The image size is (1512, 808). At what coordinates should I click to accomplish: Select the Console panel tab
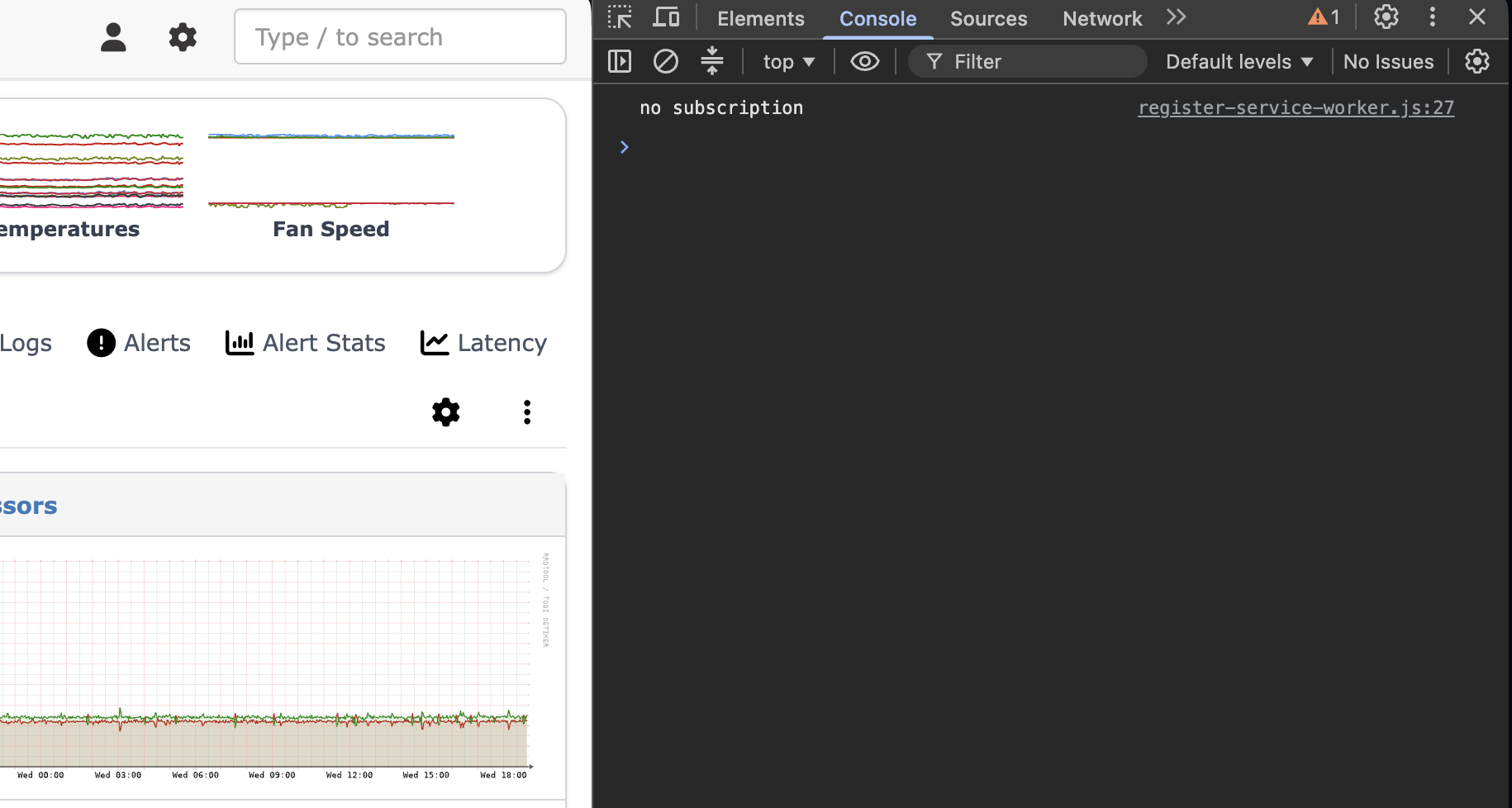coord(878,18)
